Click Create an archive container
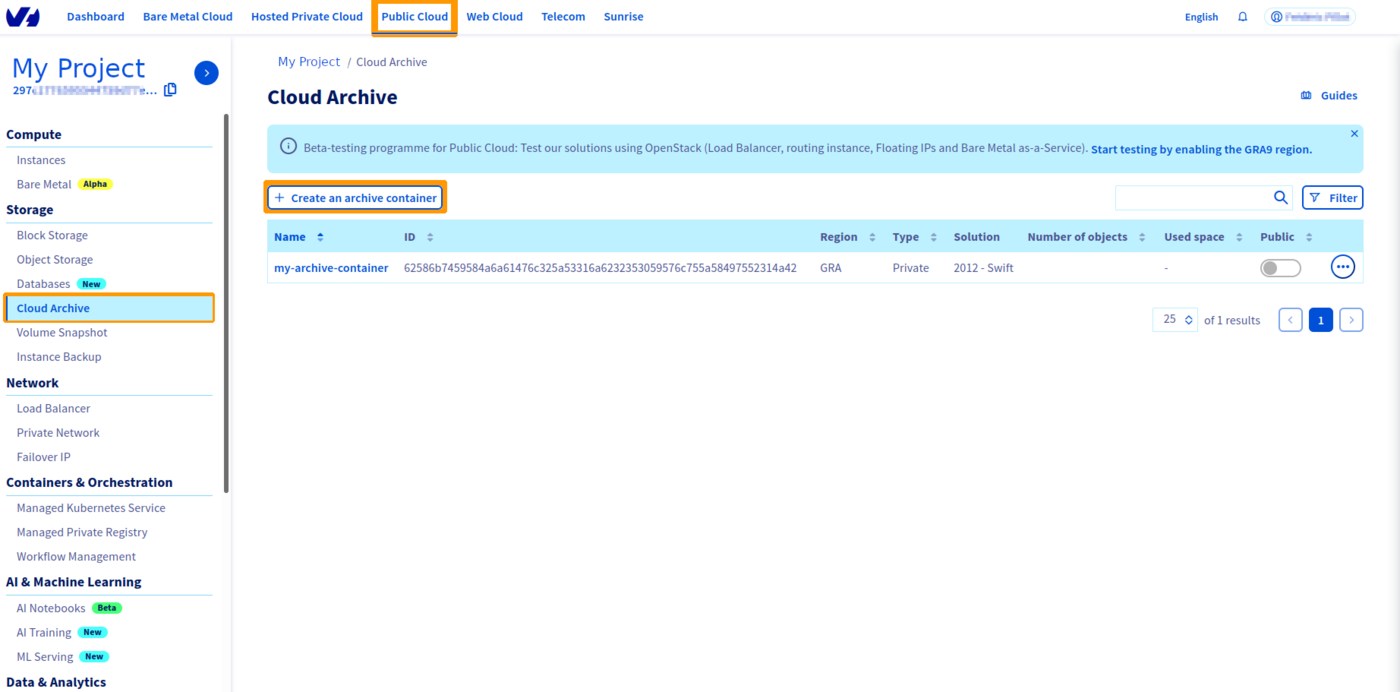Viewport: 1400px width, 692px height. [355, 197]
